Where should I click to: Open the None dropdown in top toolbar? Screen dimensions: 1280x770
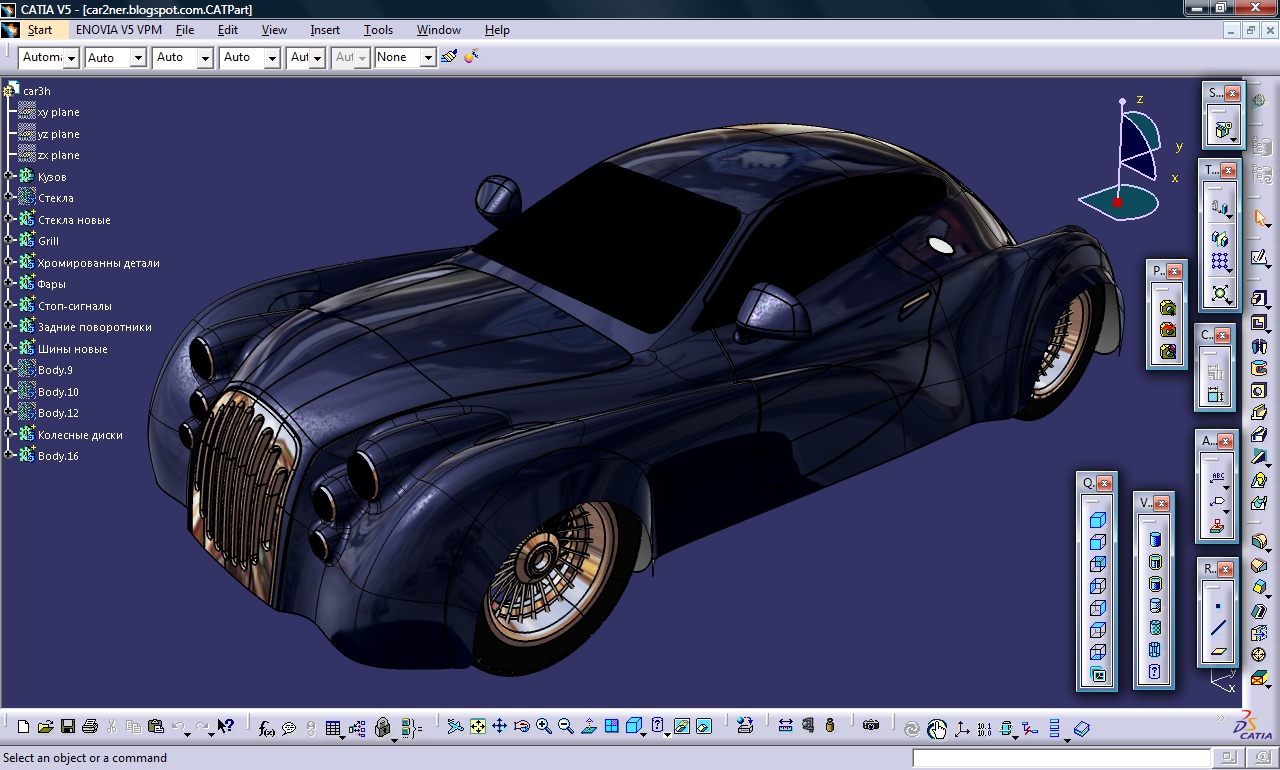(x=427, y=58)
